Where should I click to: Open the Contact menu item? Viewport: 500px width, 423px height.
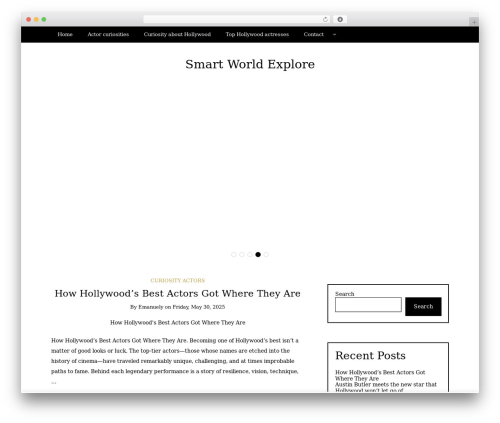coord(313,34)
